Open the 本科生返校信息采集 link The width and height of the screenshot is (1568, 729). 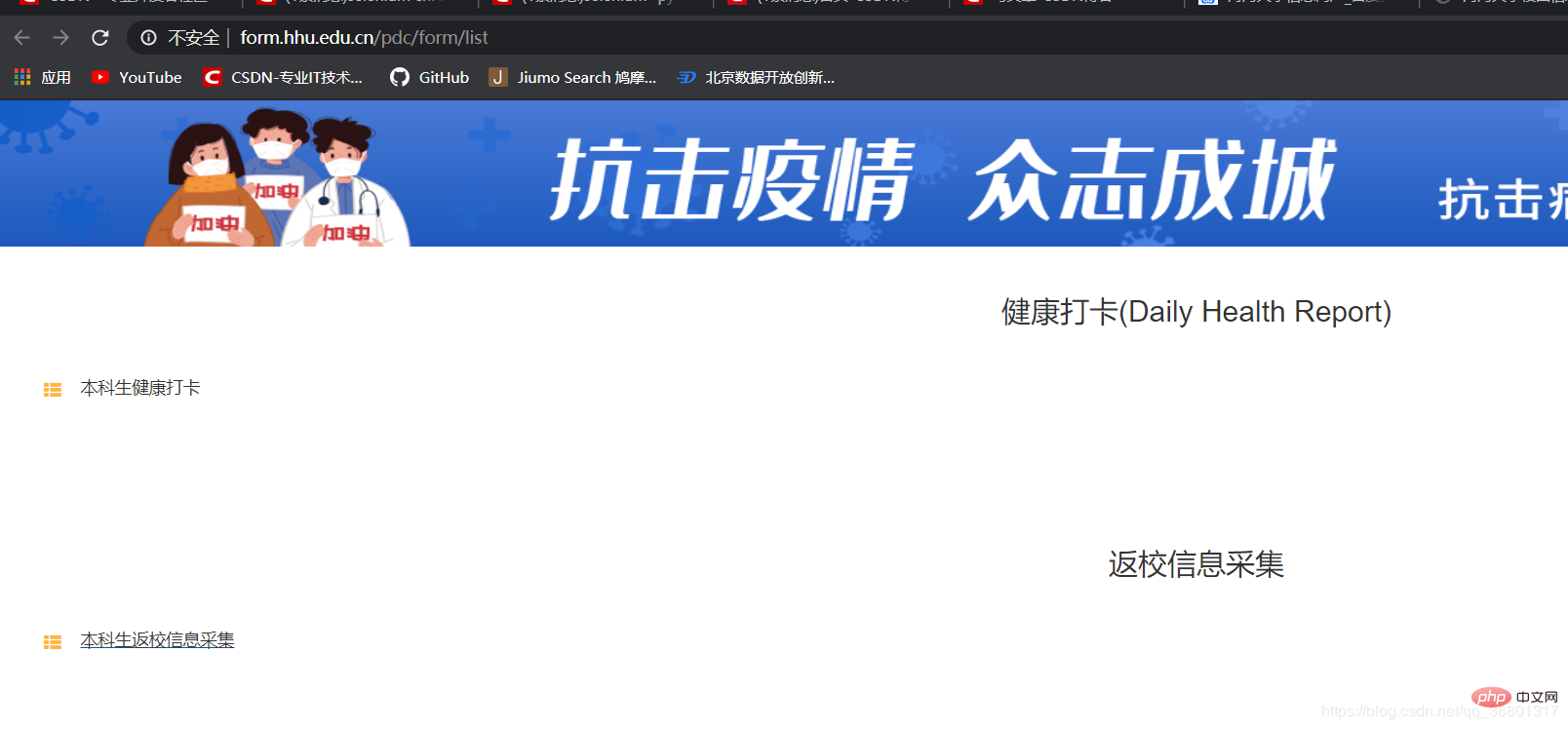pyautogui.click(x=157, y=640)
